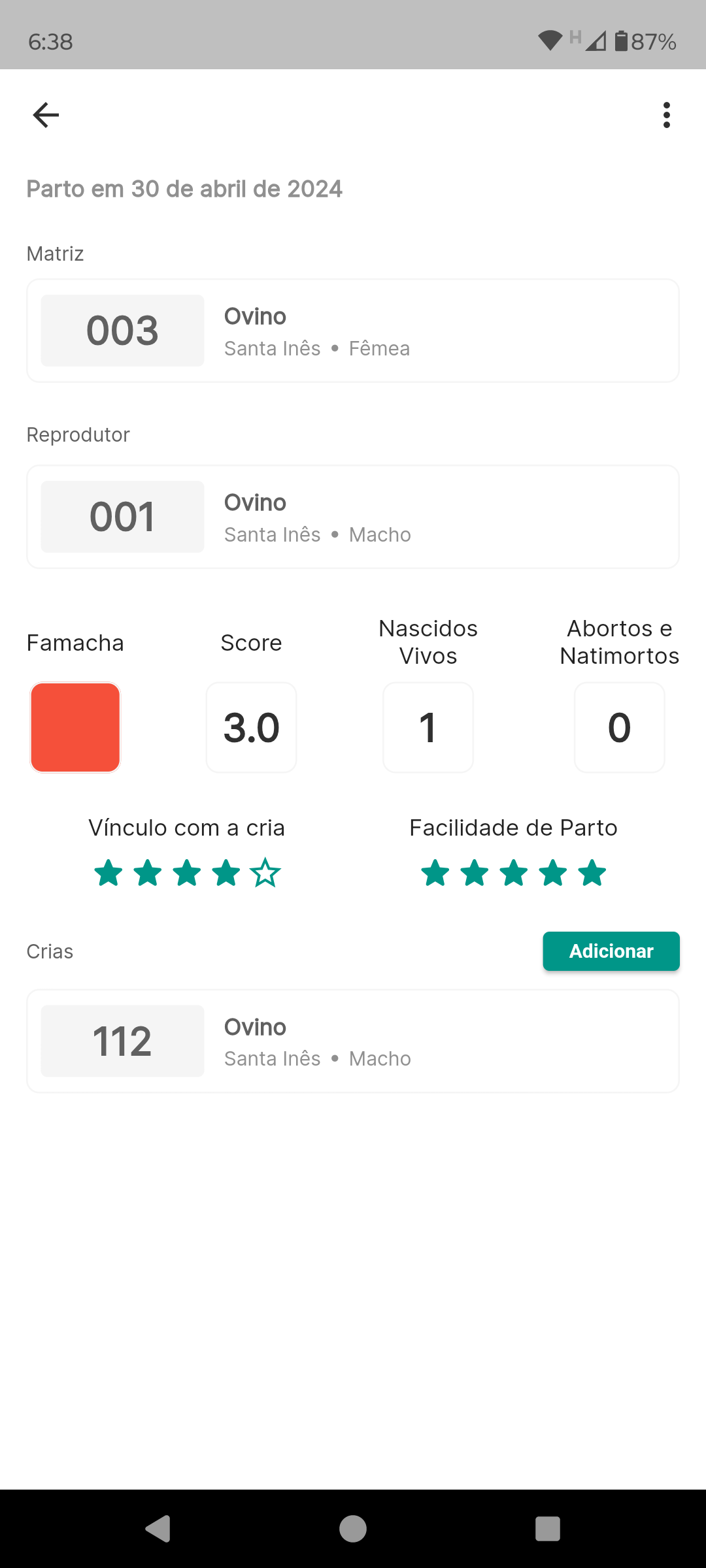Select fifth star of Facilidade de Parto
Screen dimensions: 706x1568
[x=592, y=873]
